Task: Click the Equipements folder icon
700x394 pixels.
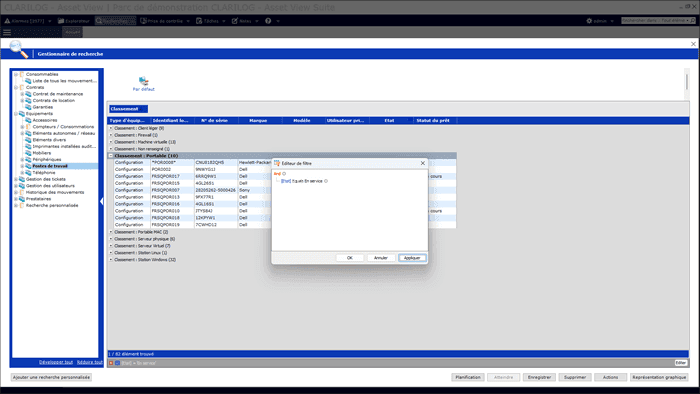Action: pyautogui.click(x=21, y=113)
